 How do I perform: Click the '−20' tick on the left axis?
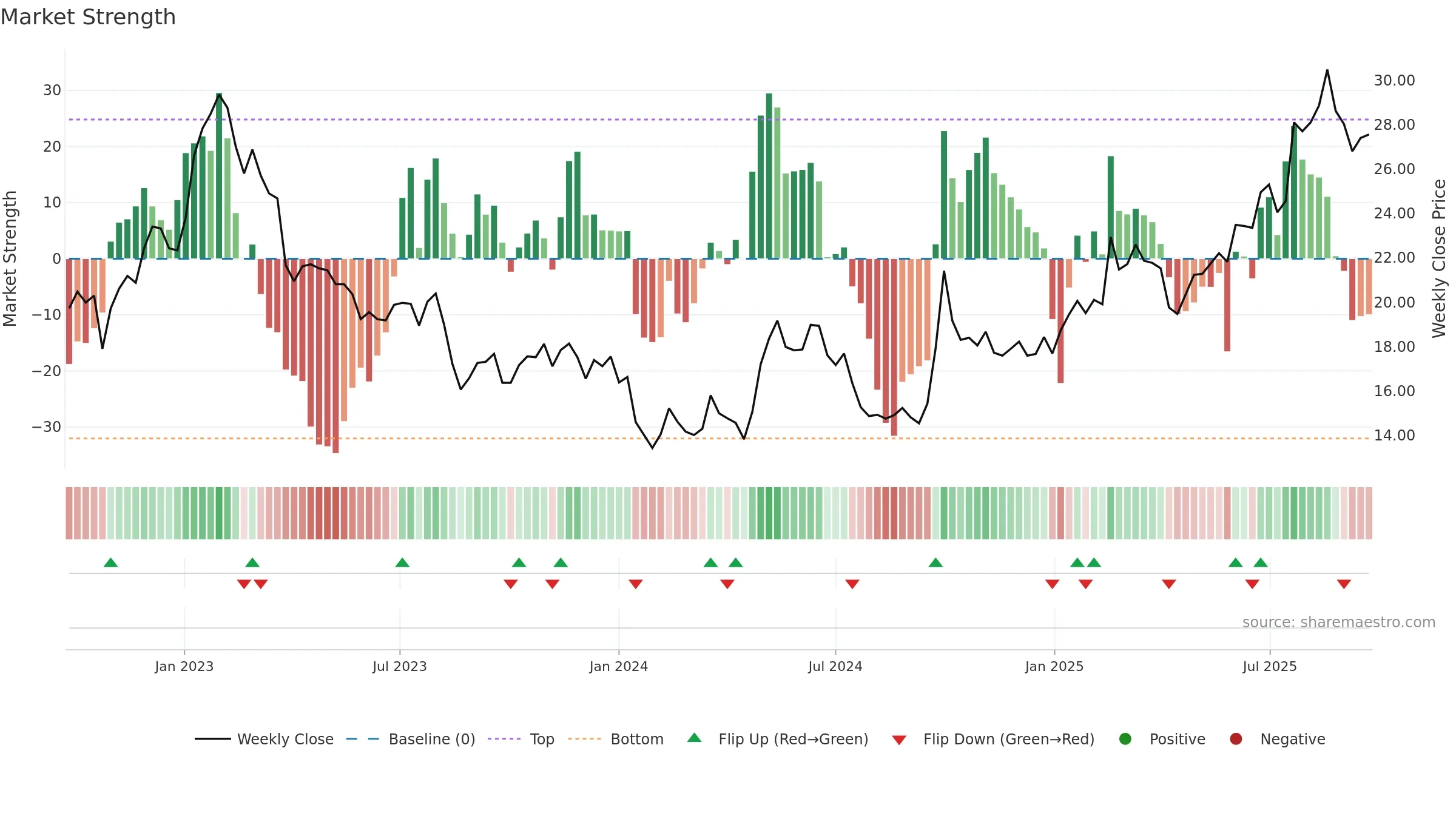point(47,371)
